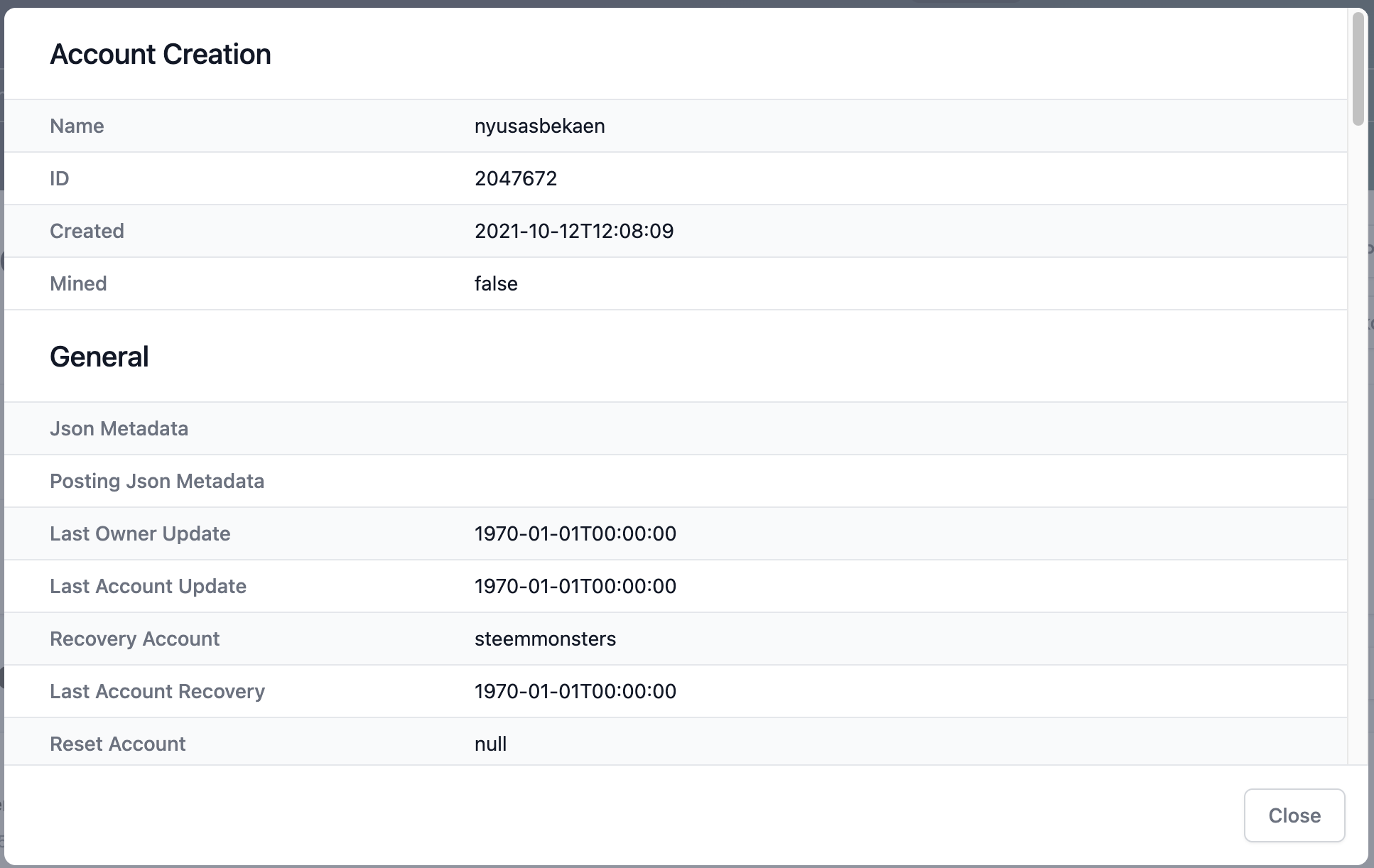The image size is (1374, 868).
Task: Click the Name field label
Action: [77, 126]
